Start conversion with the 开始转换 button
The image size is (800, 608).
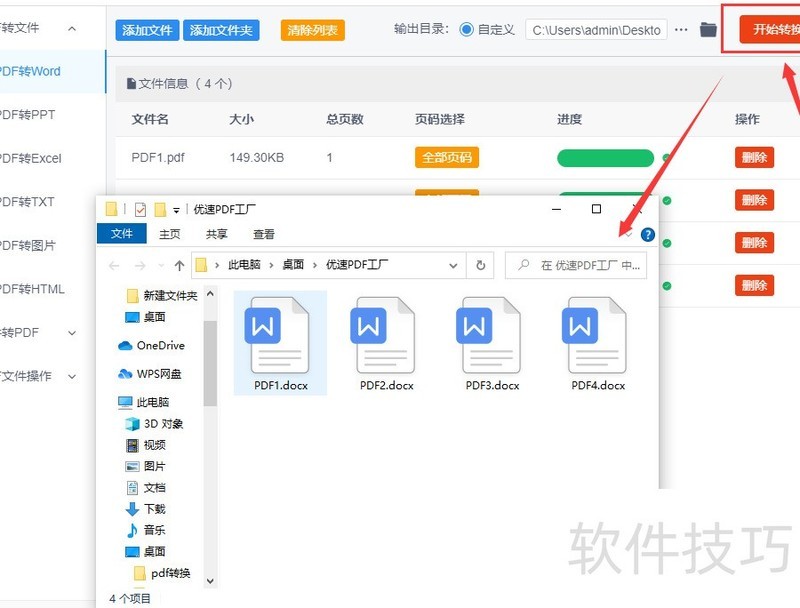tap(769, 29)
